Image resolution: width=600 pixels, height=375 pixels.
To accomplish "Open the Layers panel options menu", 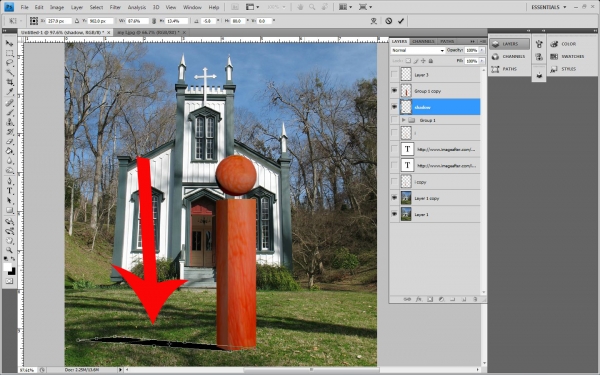I will pyautogui.click(x=483, y=41).
